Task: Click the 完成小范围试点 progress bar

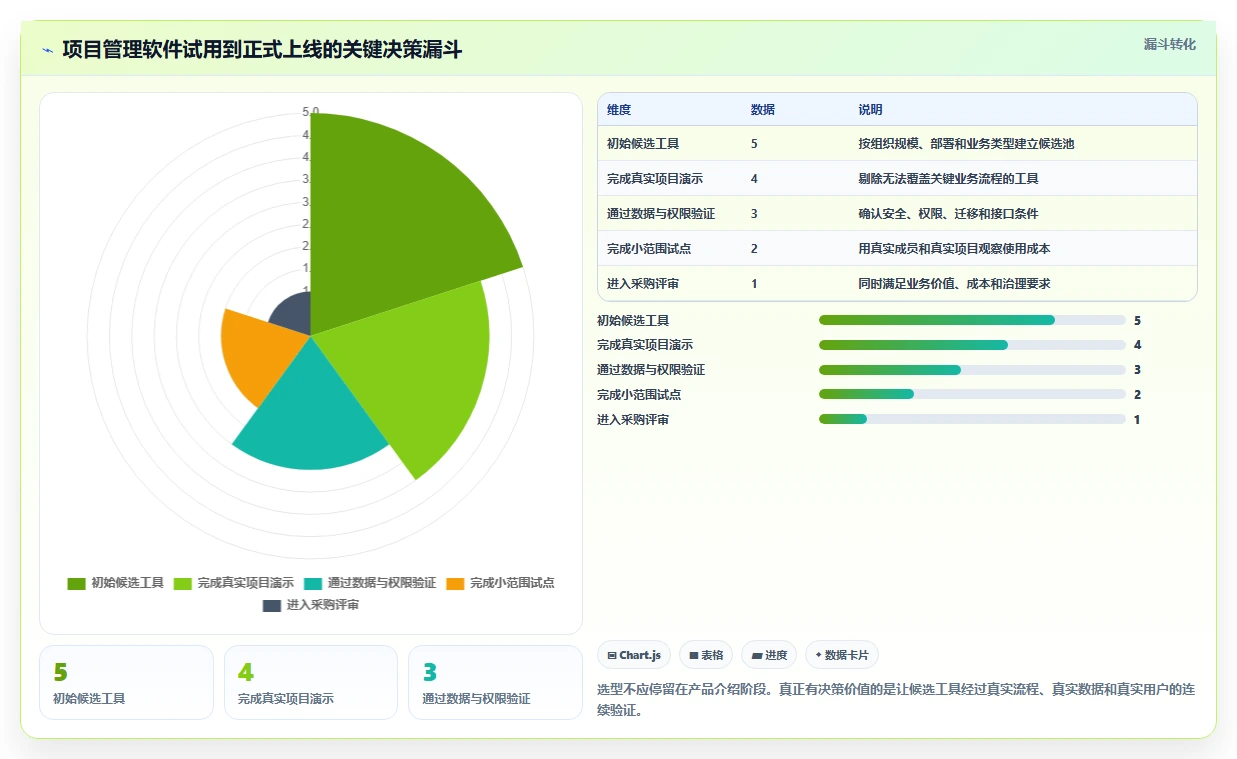Action: coord(972,394)
